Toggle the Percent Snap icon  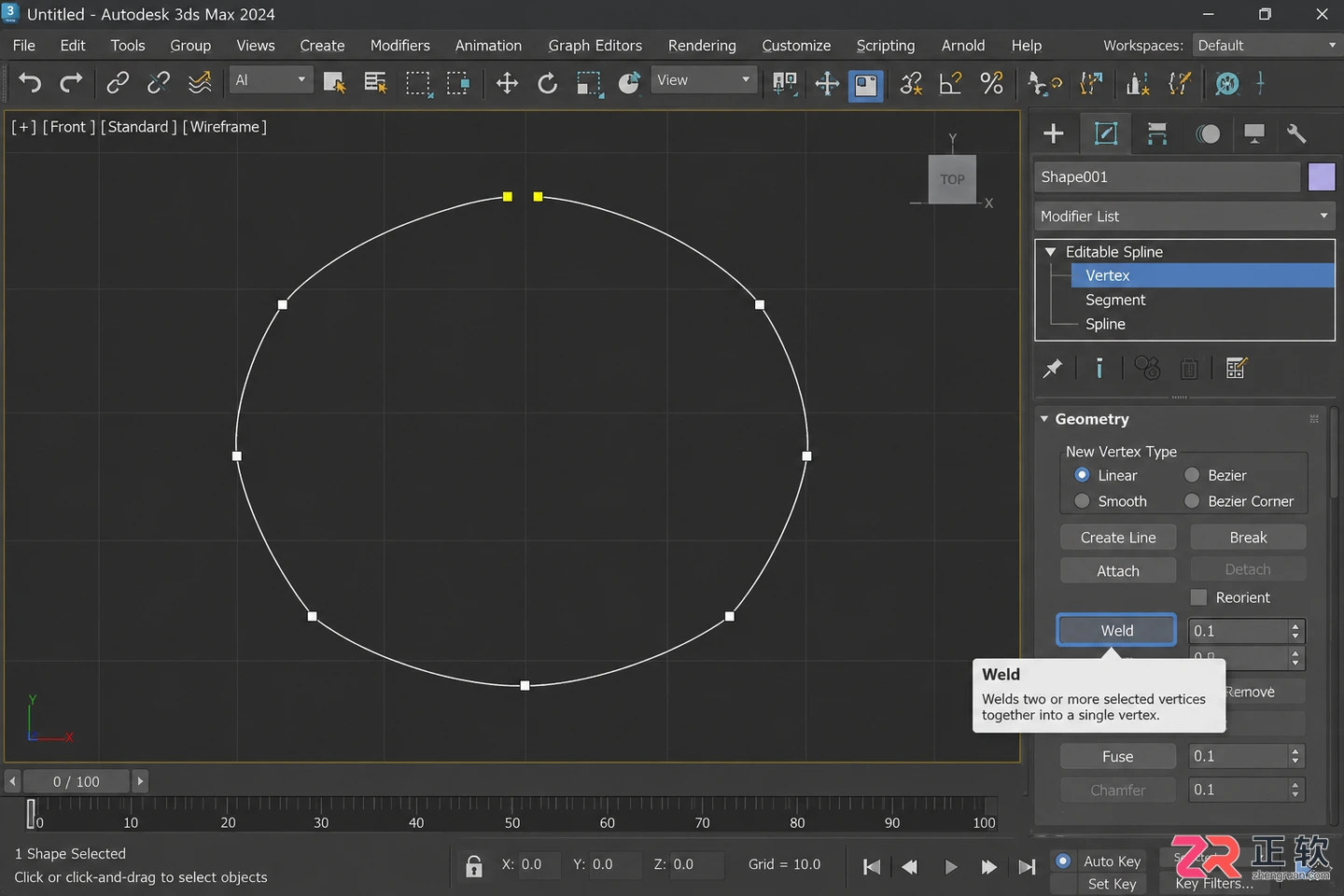tap(991, 84)
